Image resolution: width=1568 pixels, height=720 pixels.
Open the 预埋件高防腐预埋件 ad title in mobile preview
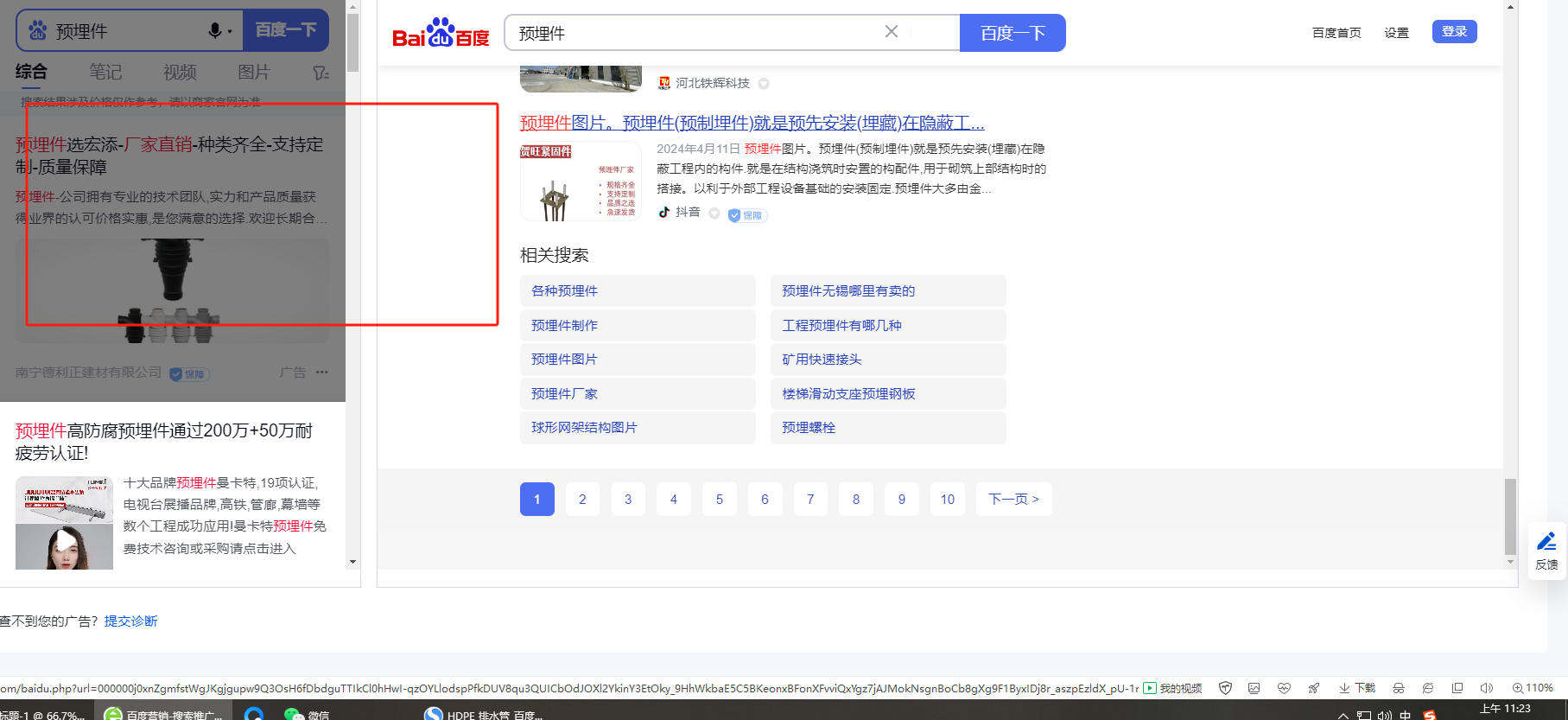[164, 442]
